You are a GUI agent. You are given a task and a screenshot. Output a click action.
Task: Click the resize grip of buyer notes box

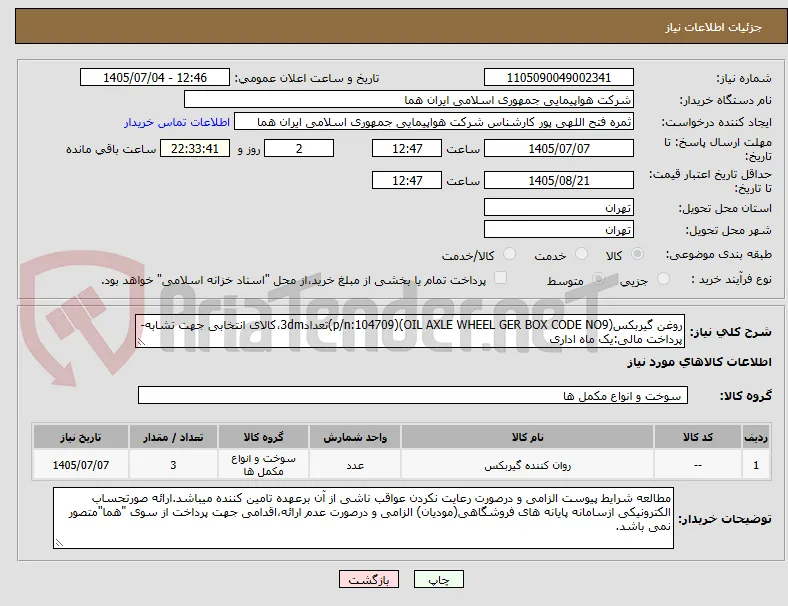click(59, 543)
